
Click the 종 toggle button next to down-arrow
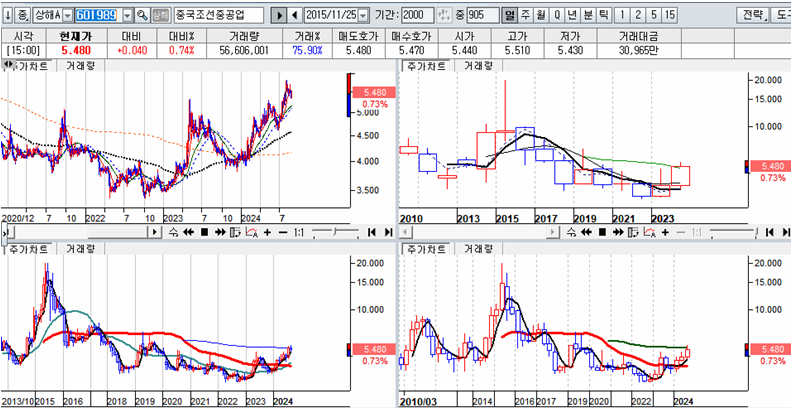pos(23,15)
